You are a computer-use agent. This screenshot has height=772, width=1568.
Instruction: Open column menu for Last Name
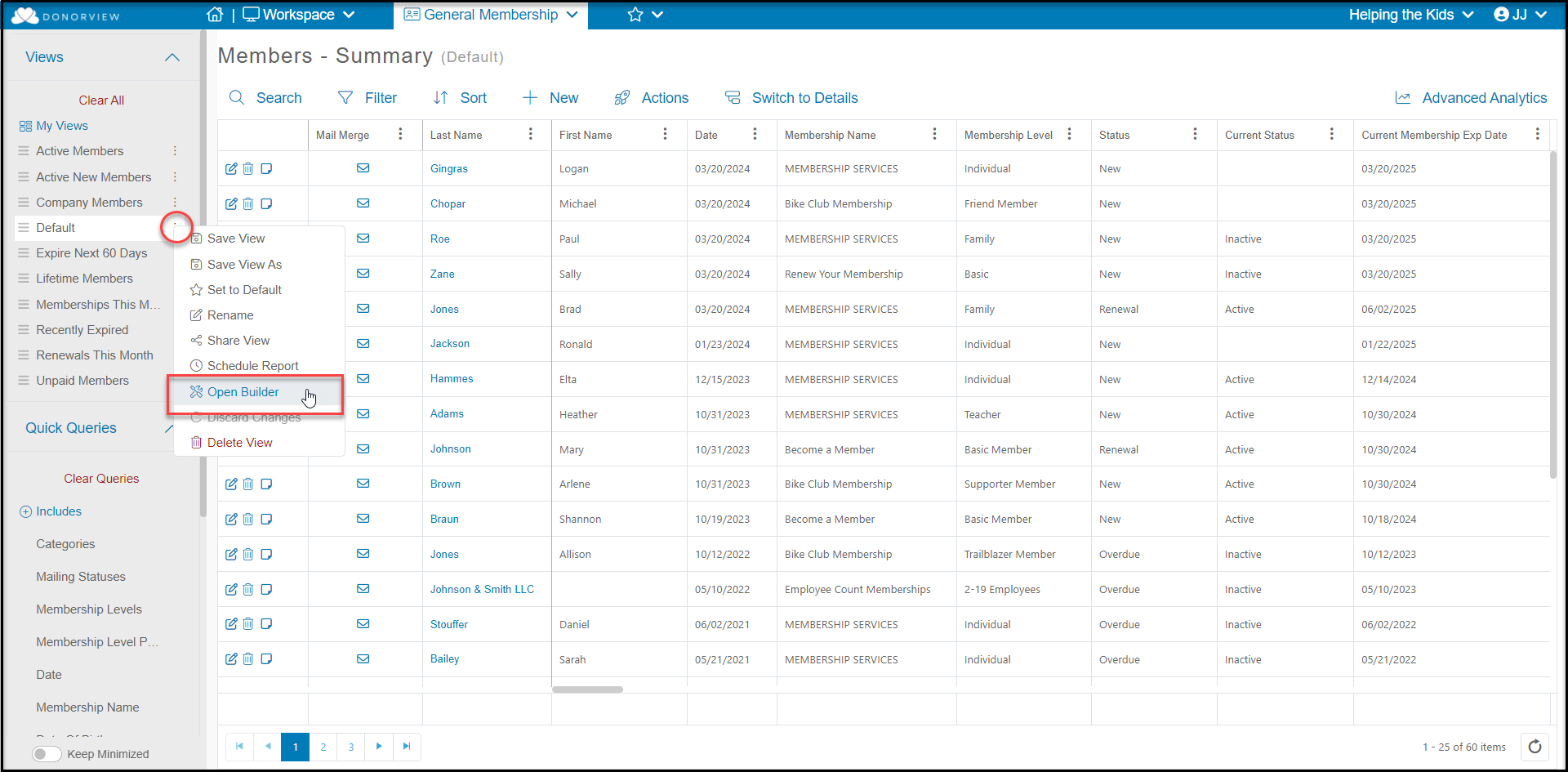[531, 134]
